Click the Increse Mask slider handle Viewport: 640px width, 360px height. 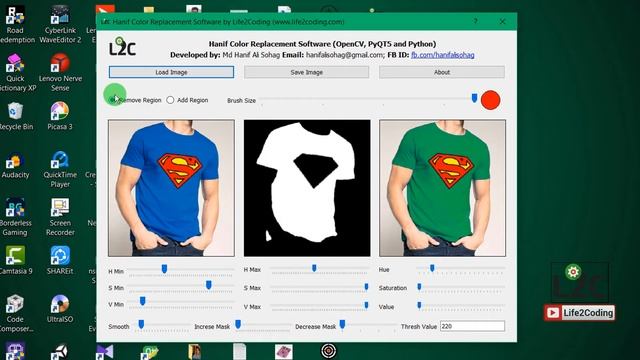coord(238,324)
